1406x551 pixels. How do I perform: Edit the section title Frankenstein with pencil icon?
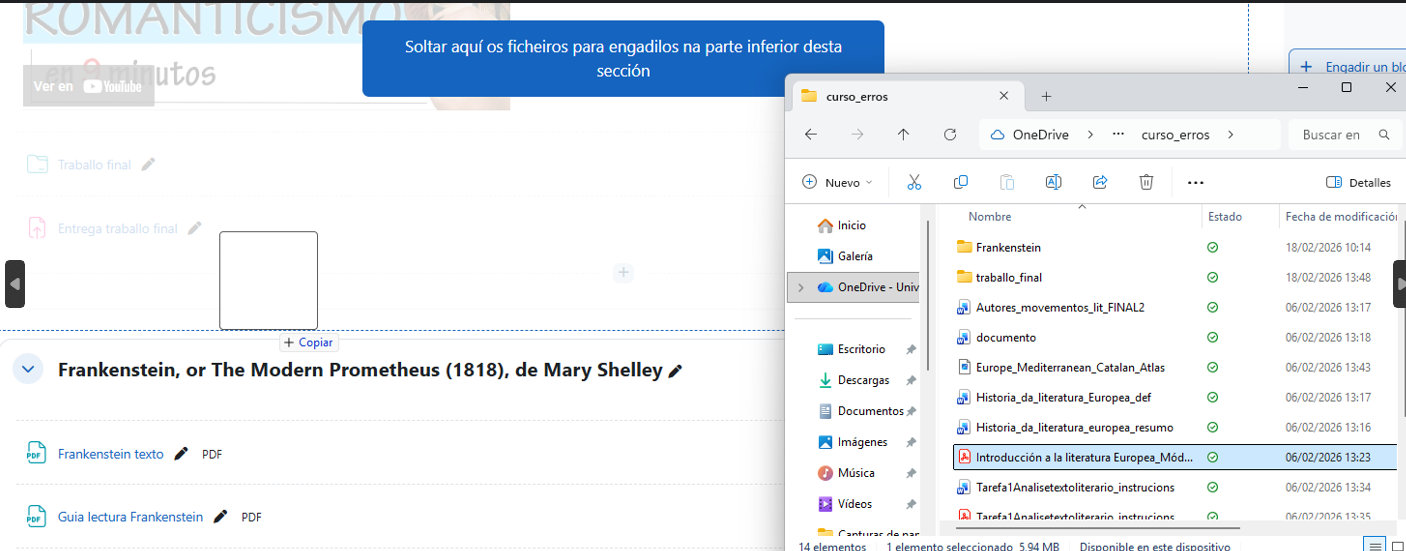[x=676, y=371]
